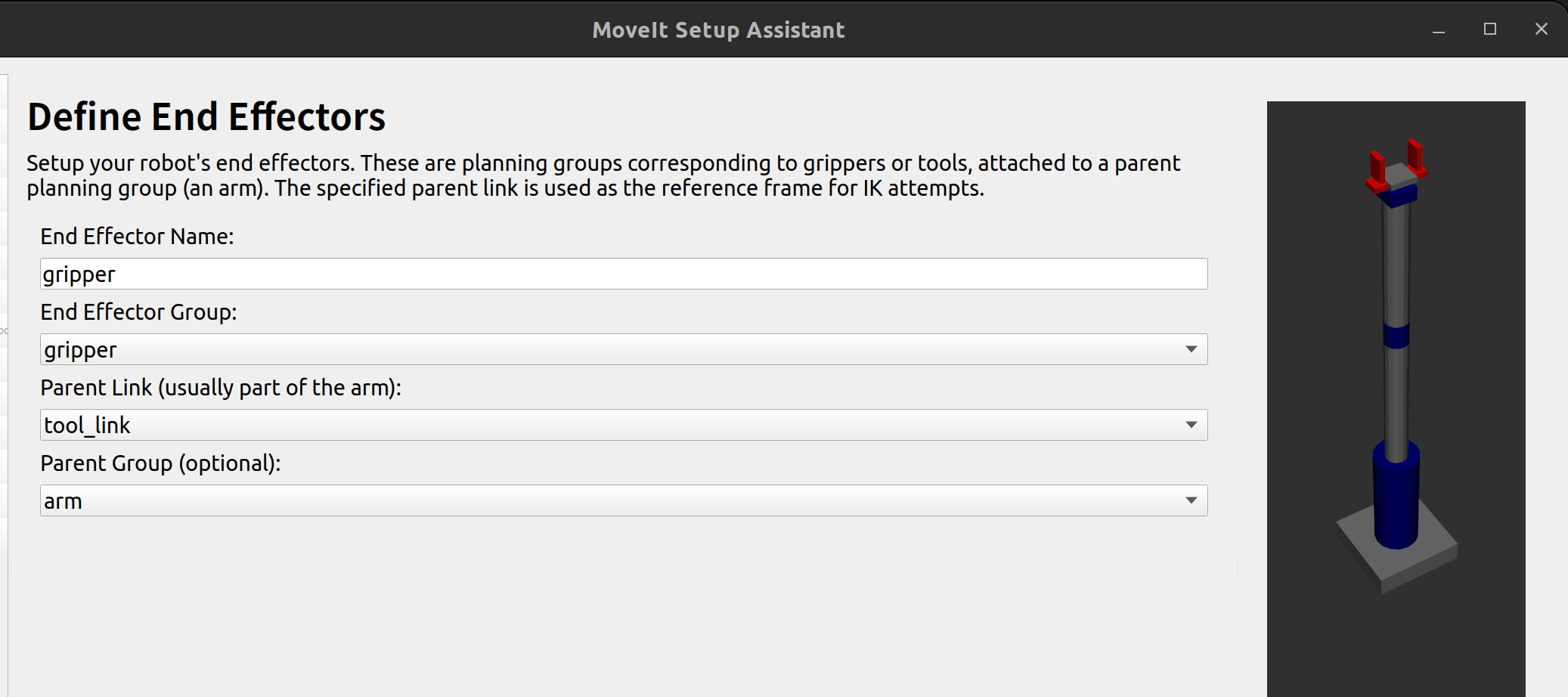
Task: Click the blue elbow joint mid-arm
Action: tap(1396, 335)
